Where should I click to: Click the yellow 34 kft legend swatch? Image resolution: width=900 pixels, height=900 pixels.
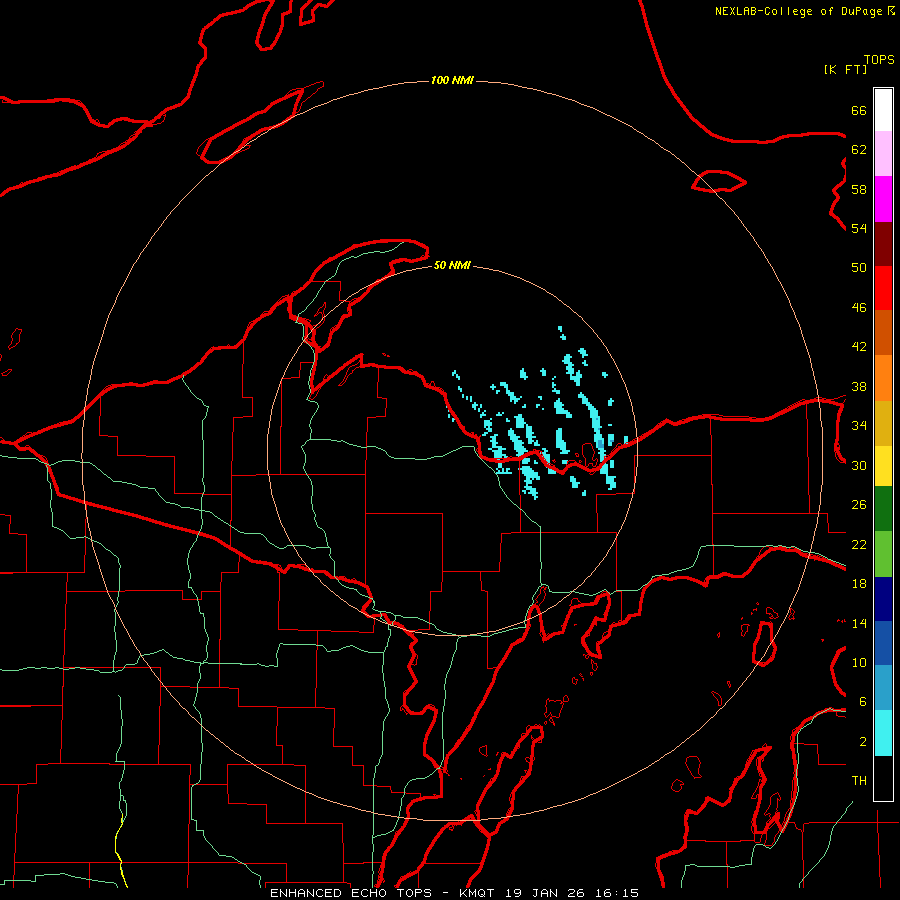pos(883,466)
